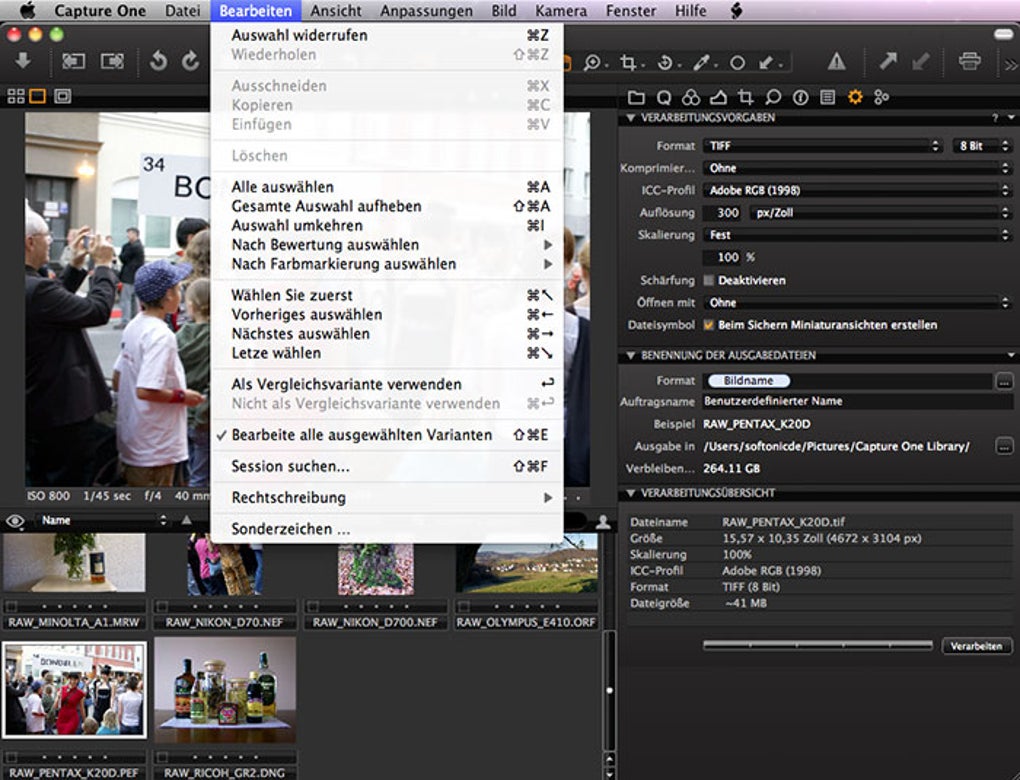Toggle Beim Sichern Miniaturansichten erstellen checkbox
1020x780 pixels.
point(709,325)
